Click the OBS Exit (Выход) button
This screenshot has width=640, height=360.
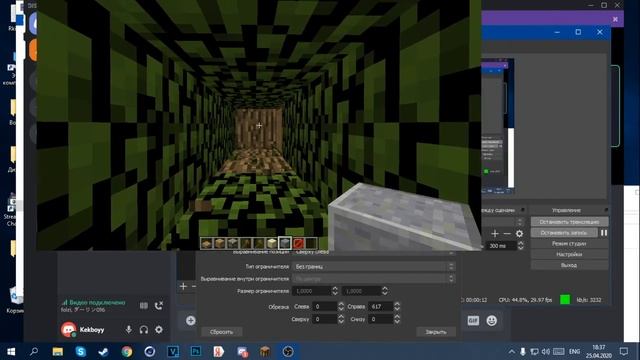pos(569,265)
